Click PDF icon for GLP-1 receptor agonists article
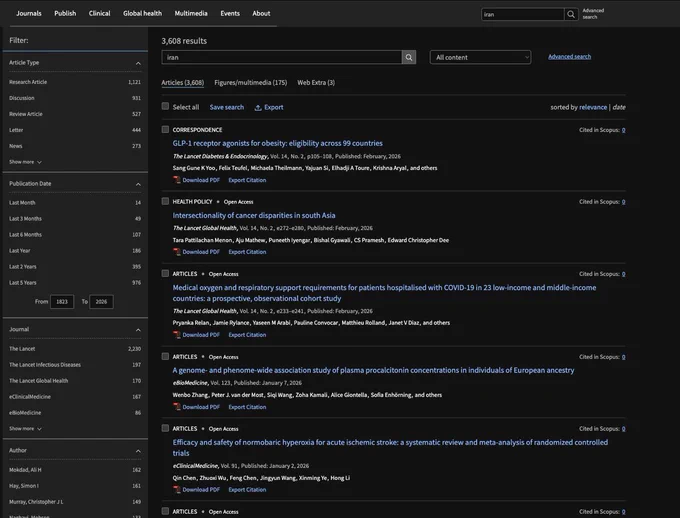This screenshot has width=680, height=518. pyautogui.click(x=177, y=180)
